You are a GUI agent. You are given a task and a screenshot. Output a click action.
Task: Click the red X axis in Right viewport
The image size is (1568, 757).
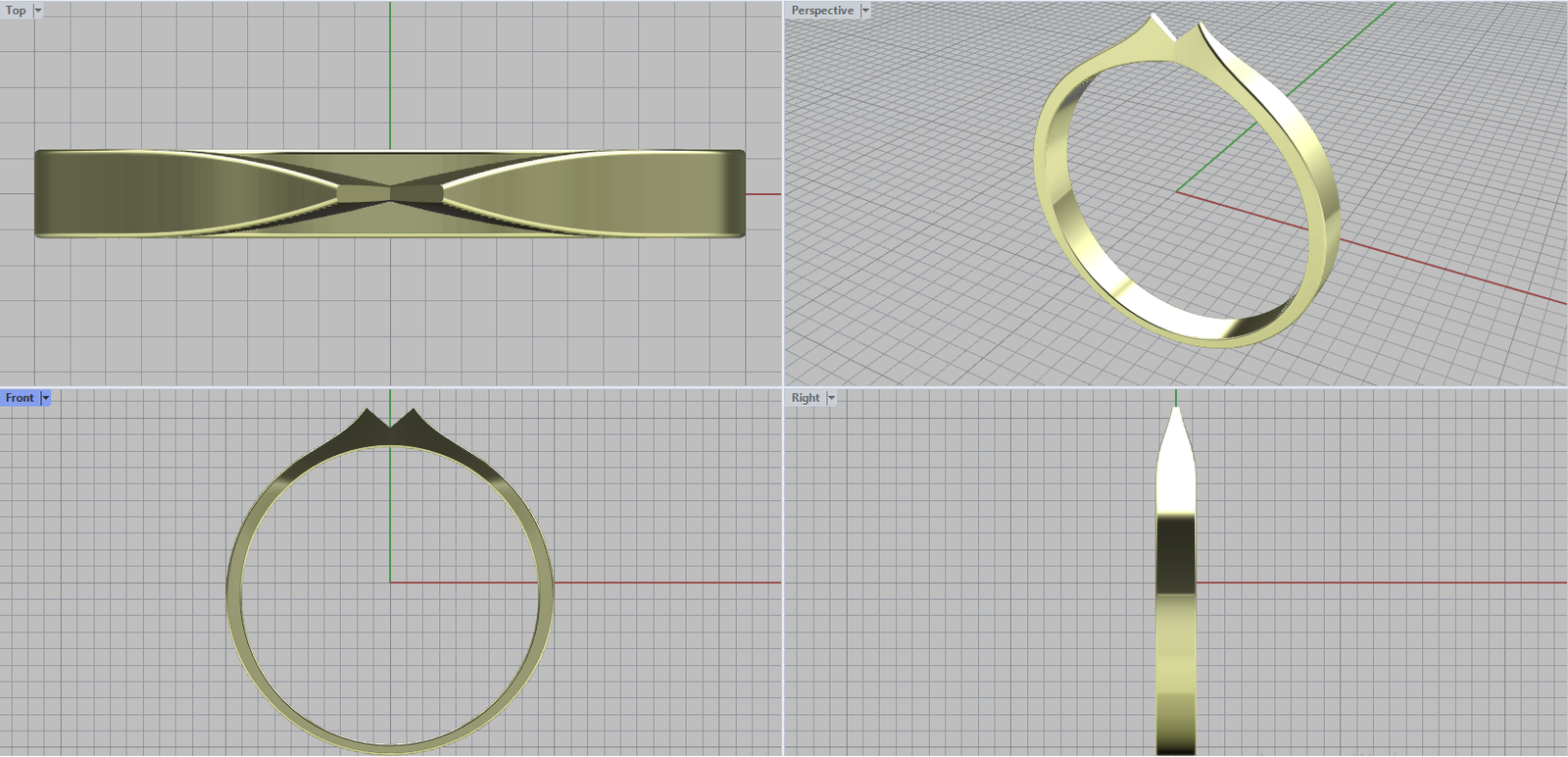(1372, 582)
